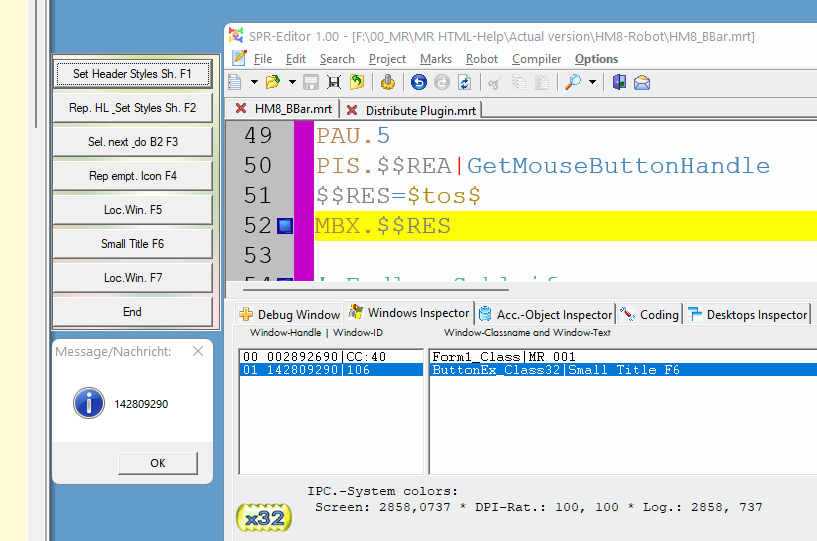Click the Open folder toolbar icon

click(272, 82)
